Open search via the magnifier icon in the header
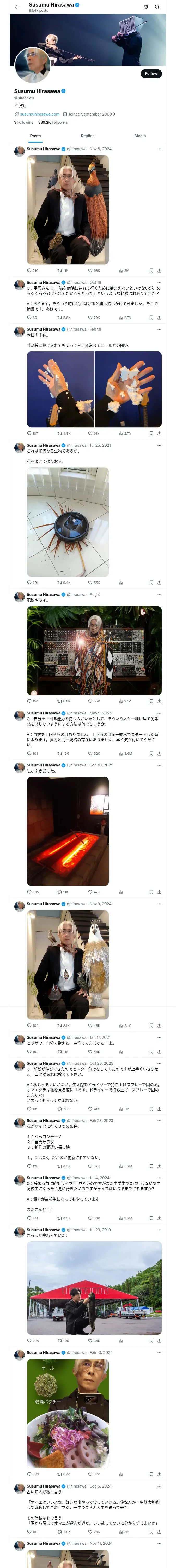The image size is (176, 1568). pyautogui.click(x=157, y=7)
